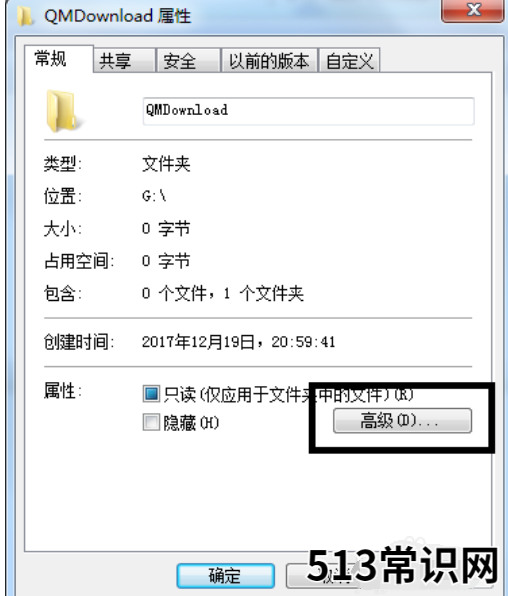Image resolution: width=508 pixels, height=596 pixels.
Task: Click the 类型 文件夹 type value
Action: click(166, 164)
